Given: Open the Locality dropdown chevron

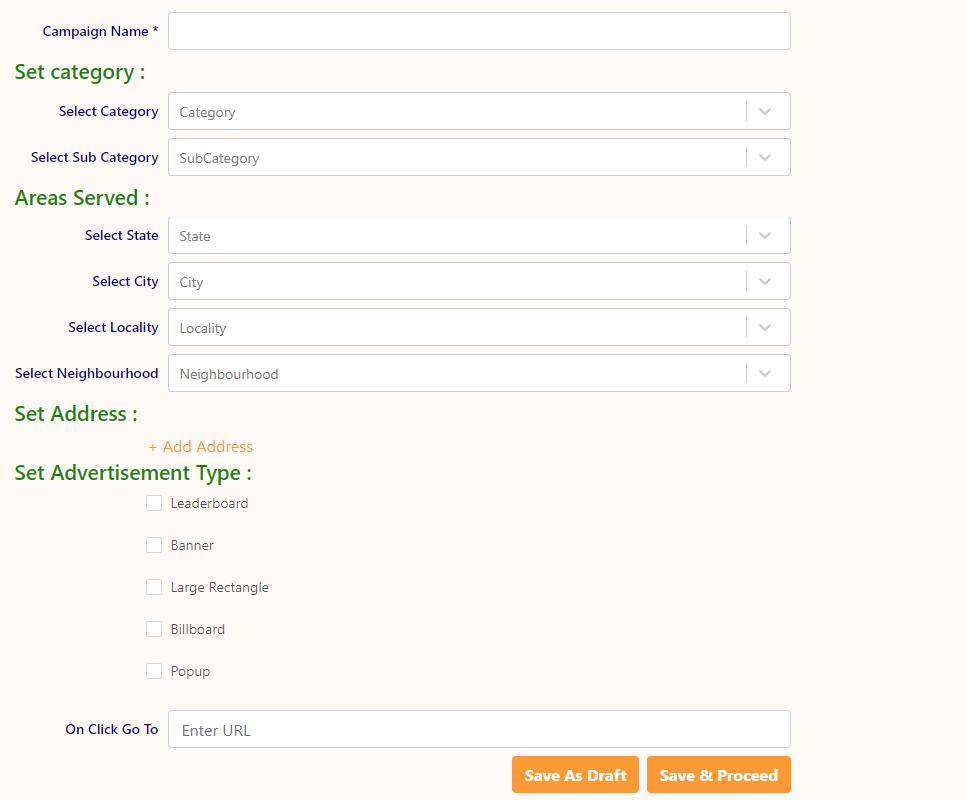Looking at the screenshot, I should pos(765,328).
